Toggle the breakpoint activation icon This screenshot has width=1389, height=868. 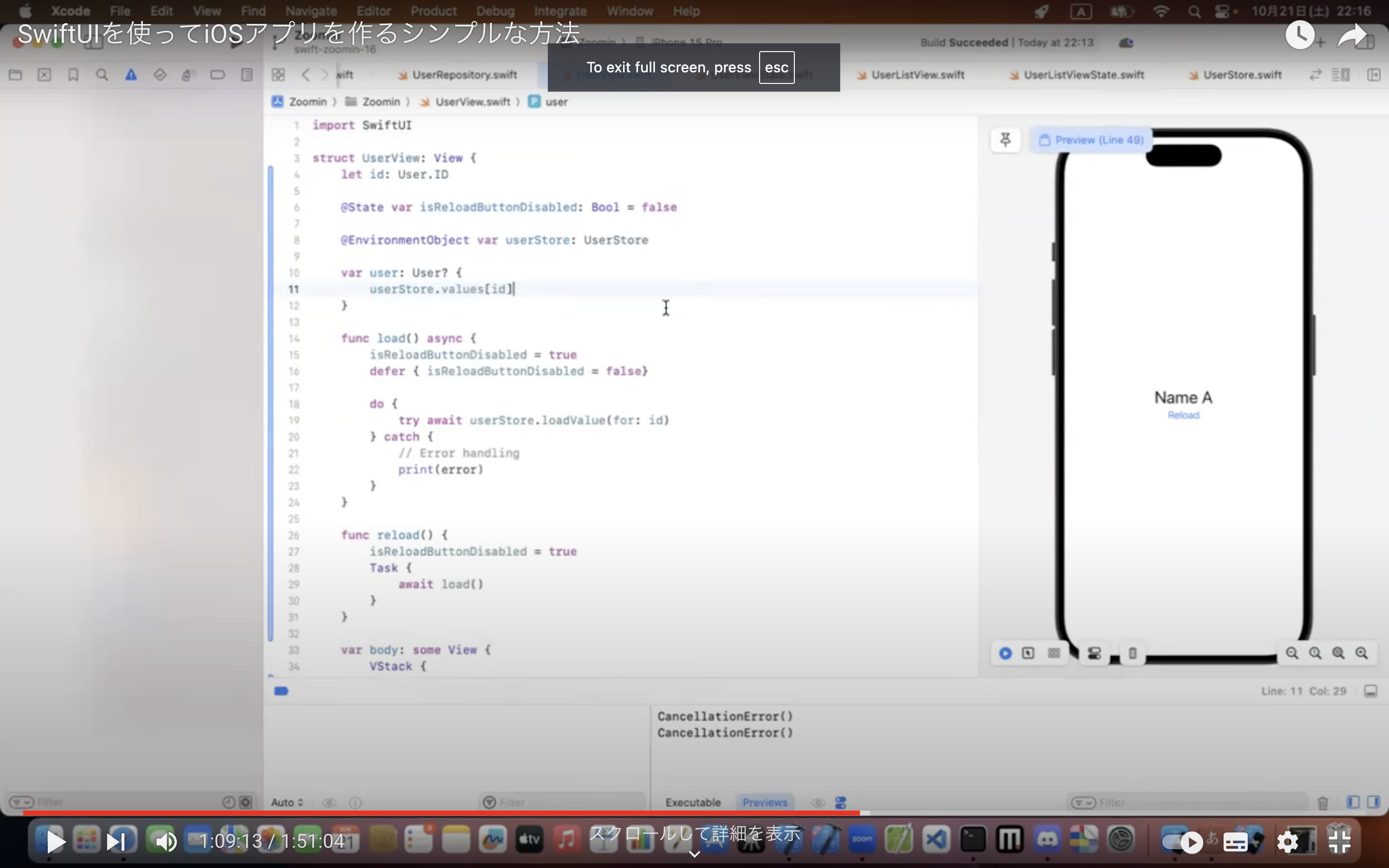(x=281, y=691)
